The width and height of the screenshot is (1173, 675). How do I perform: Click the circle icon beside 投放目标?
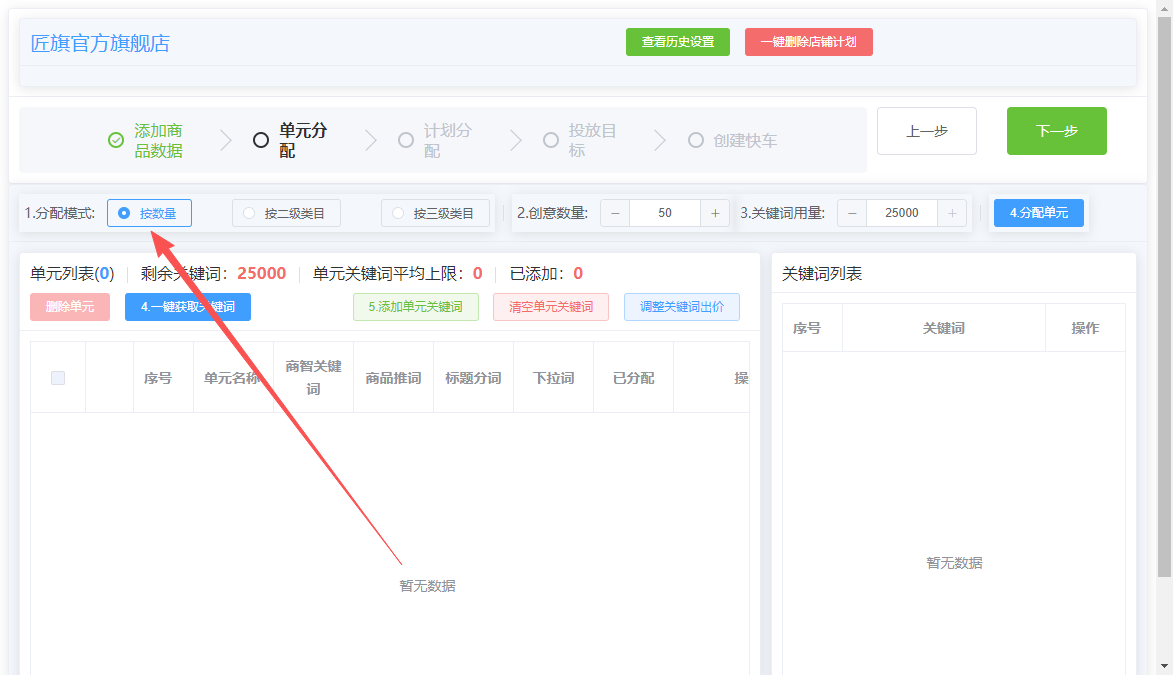pyautogui.click(x=551, y=140)
